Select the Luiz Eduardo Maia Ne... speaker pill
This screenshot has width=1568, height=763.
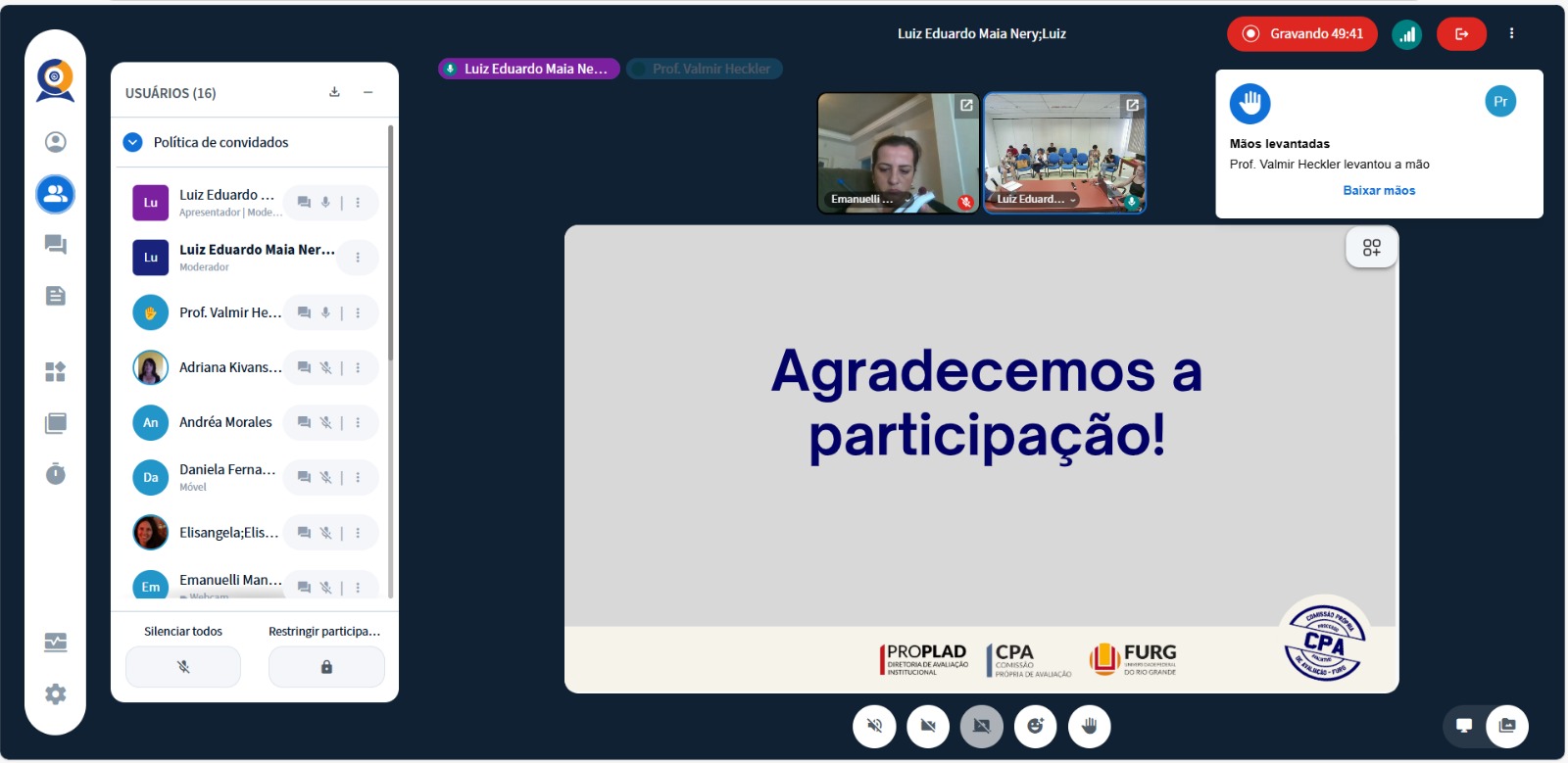point(528,69)
